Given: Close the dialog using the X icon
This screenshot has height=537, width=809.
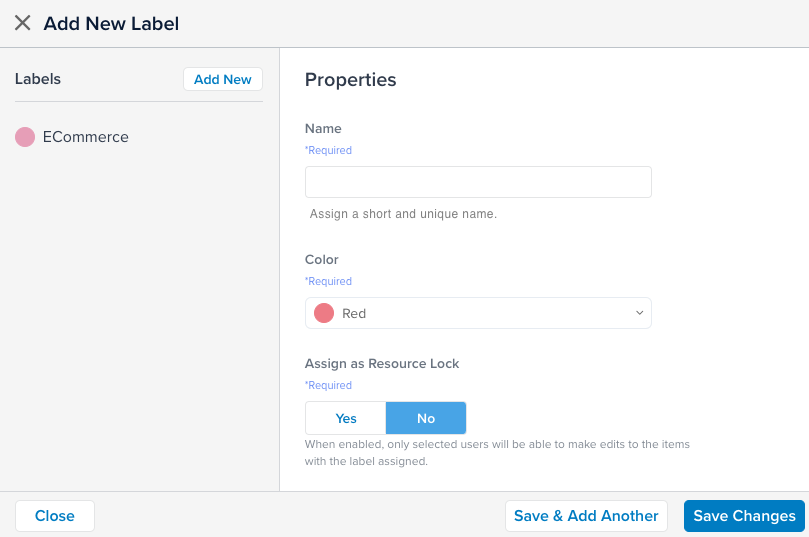Looking at the screenshot, I should (x=22, y=23).
